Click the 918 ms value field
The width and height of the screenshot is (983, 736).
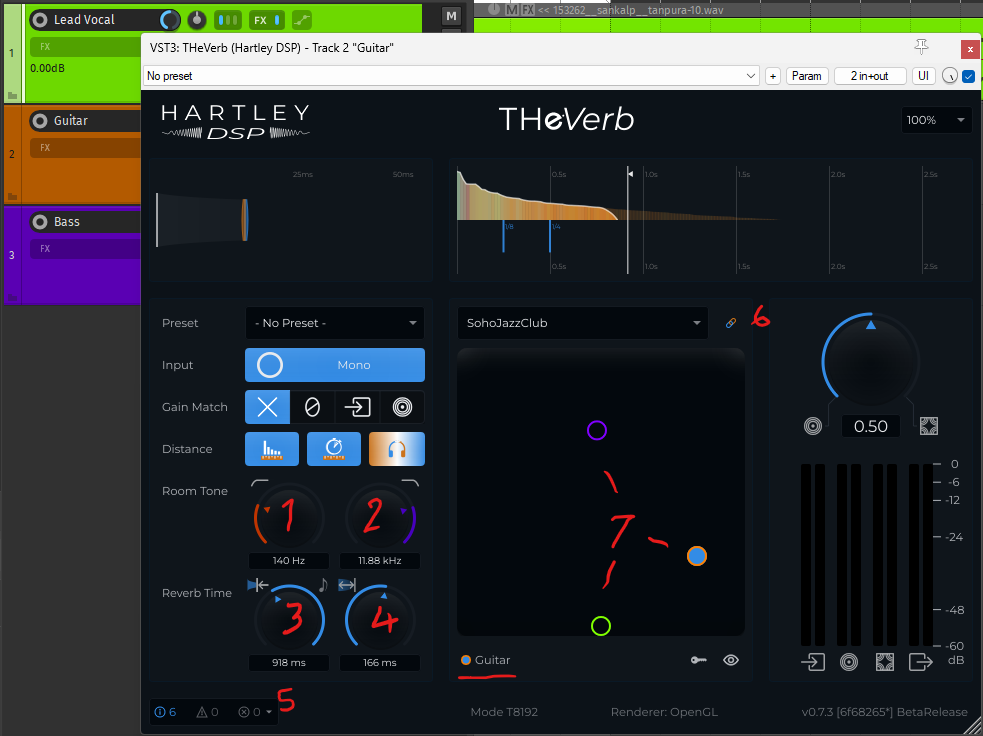289,663
